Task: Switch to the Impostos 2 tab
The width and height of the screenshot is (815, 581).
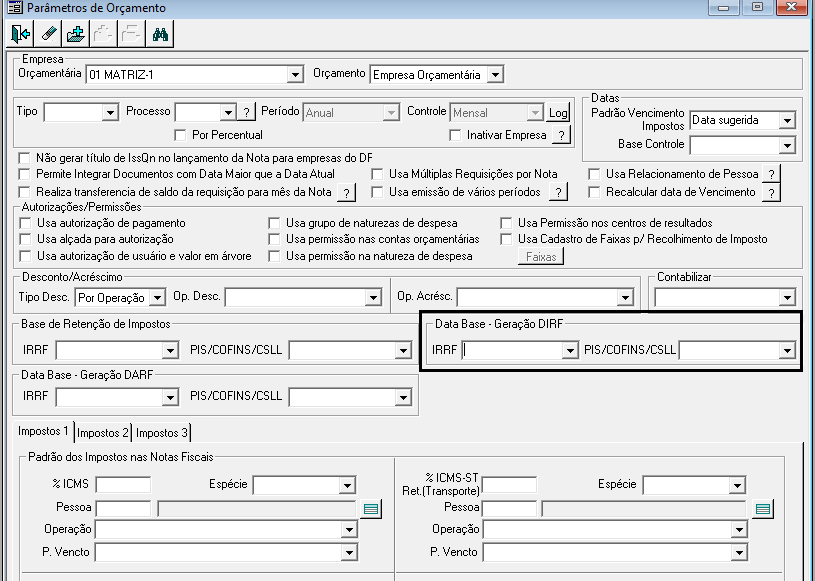Action: [x=103, y=433]
